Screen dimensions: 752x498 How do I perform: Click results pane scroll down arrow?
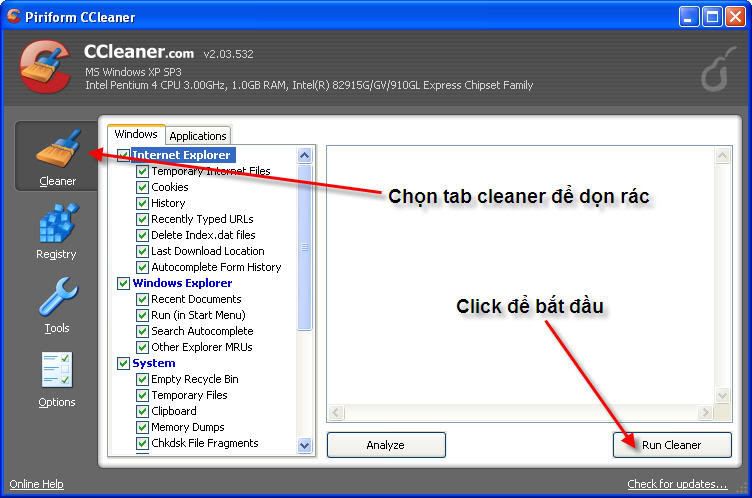(722, 396)
